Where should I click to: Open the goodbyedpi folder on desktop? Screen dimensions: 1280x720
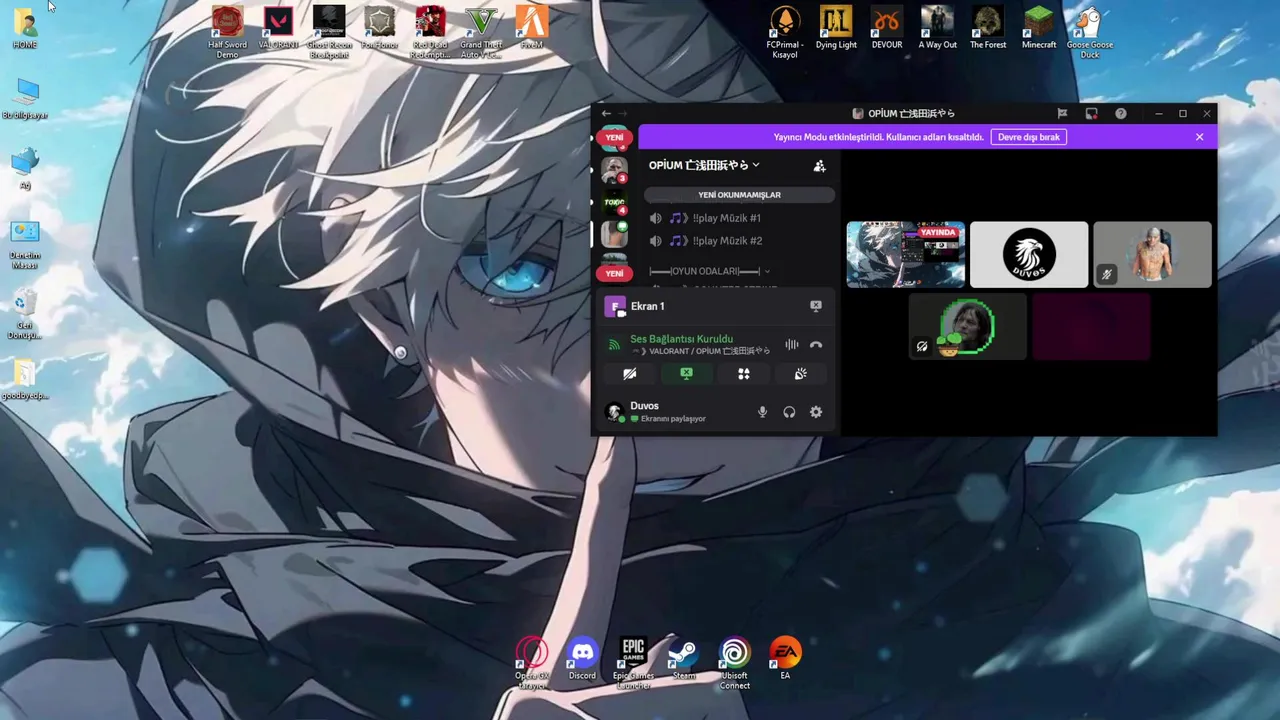click(25, 378)
